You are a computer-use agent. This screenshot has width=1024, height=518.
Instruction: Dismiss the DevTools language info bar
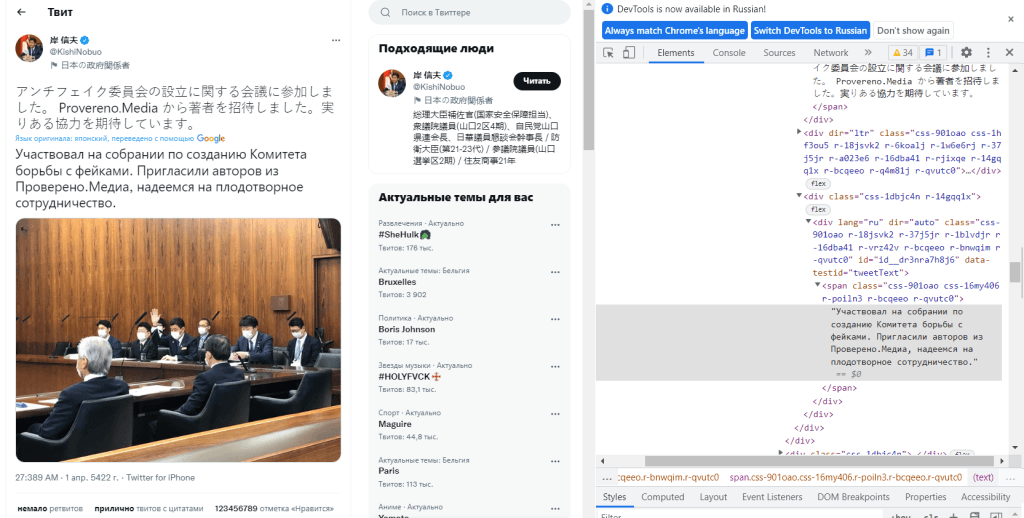1011,20
